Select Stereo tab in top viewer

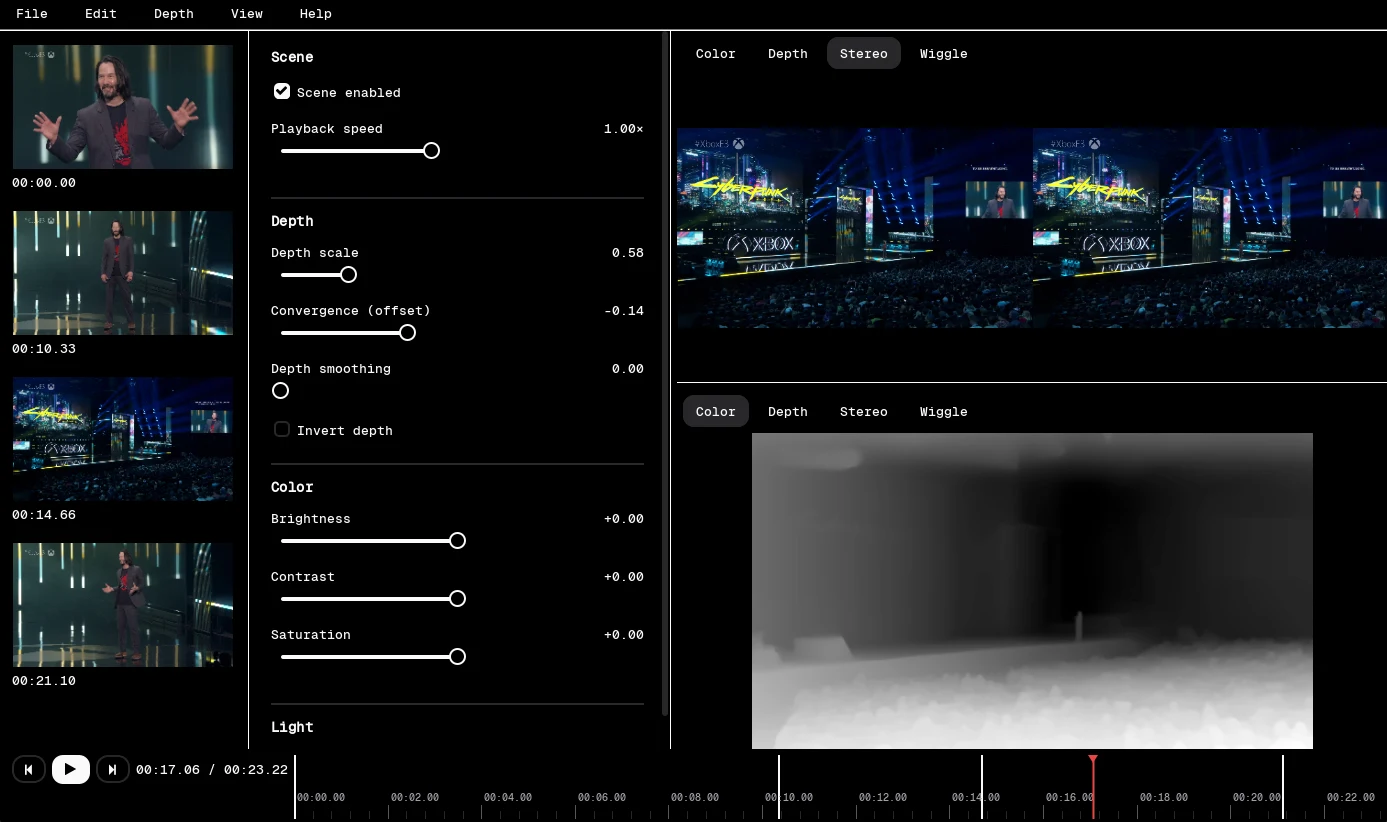(x=864, y=53)
